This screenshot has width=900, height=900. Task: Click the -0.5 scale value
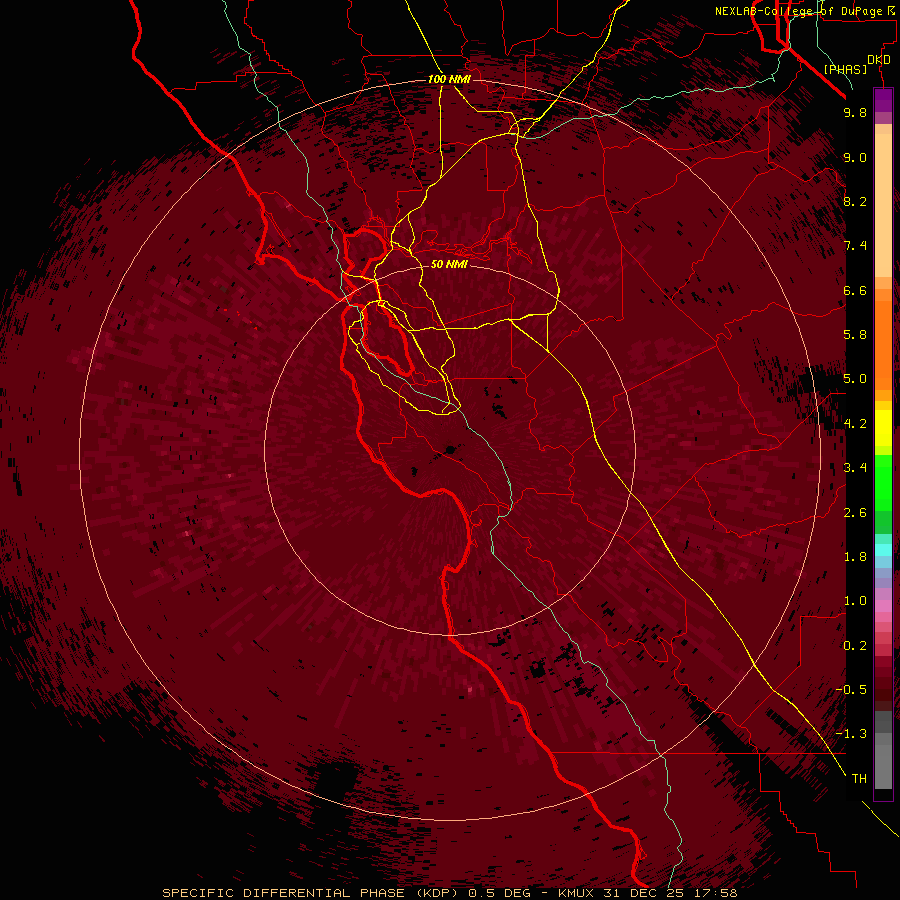point(851,690)
